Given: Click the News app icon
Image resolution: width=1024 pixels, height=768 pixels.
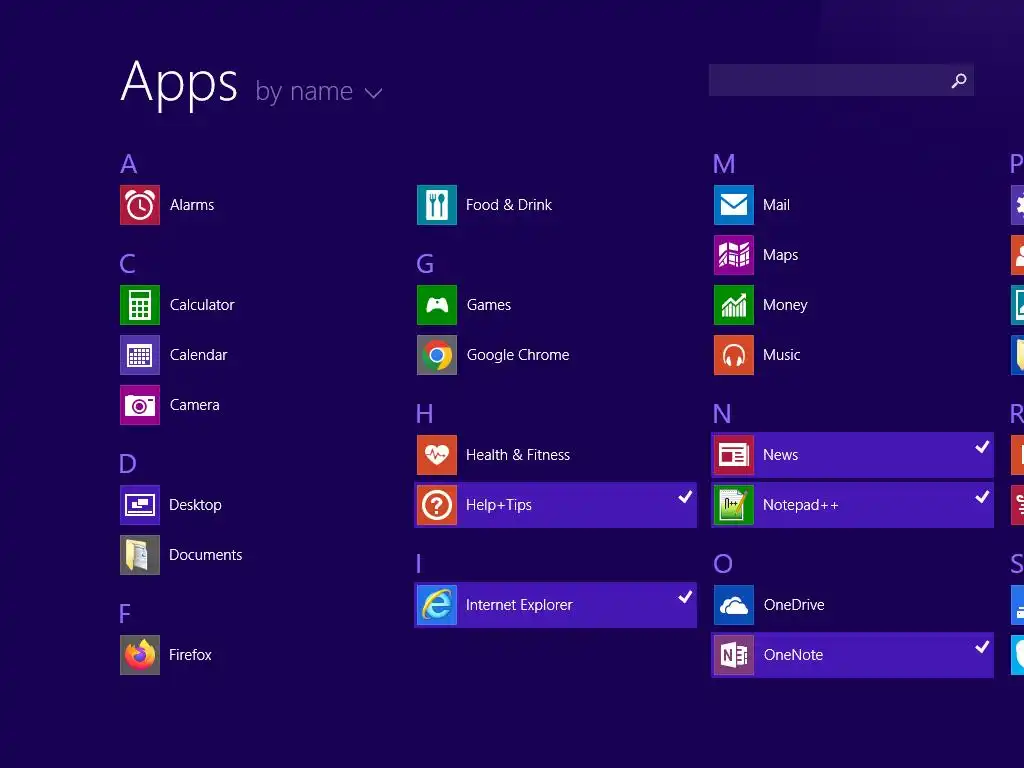Looking at the screenshot, I should (x=734, y=455).
